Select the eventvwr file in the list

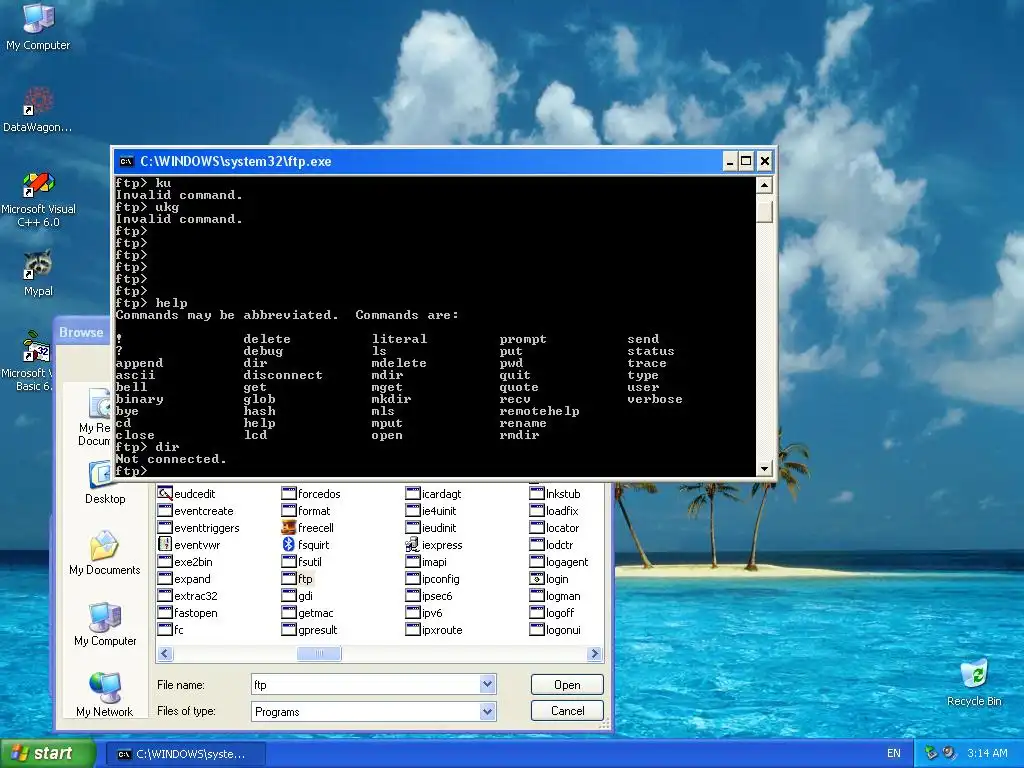point(189,545)
